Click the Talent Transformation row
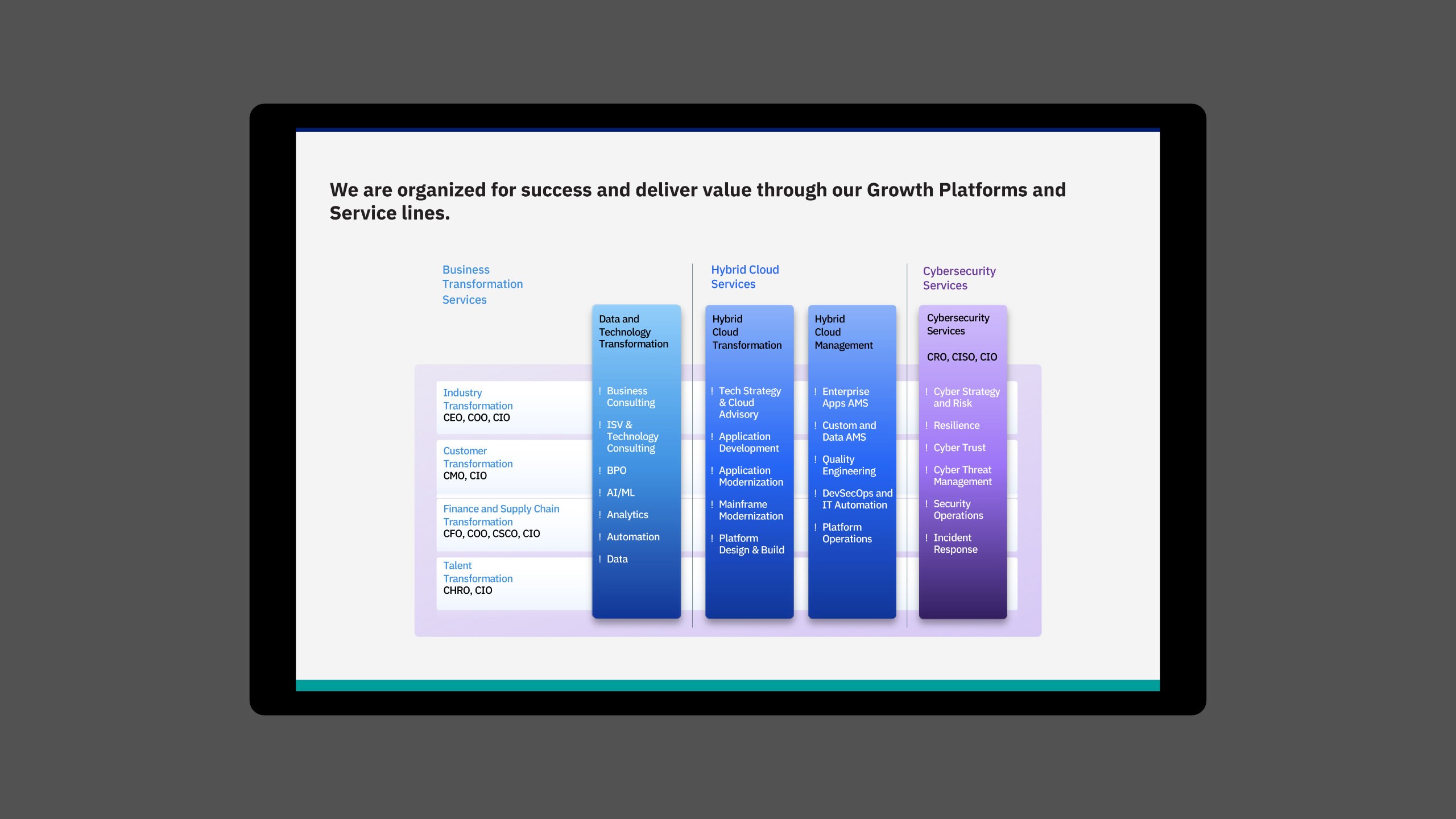The width and height of the screenshot is (1456, 819). click(x=478, y=578)
